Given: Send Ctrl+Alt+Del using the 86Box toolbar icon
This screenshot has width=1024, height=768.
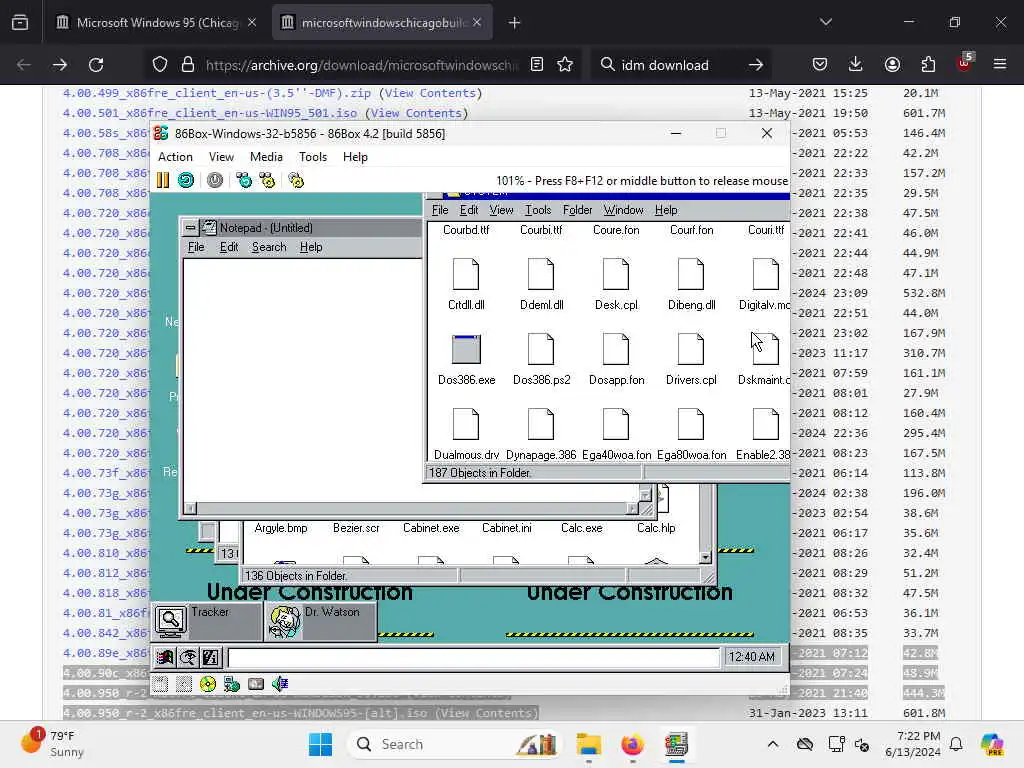Looking at the screenshot, I should point(244,180).
